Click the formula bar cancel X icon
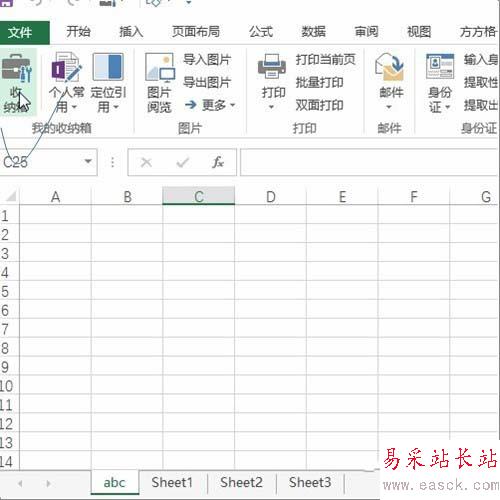Image resolution: width=500 pixels, height=500 pixels. point(146,163)
